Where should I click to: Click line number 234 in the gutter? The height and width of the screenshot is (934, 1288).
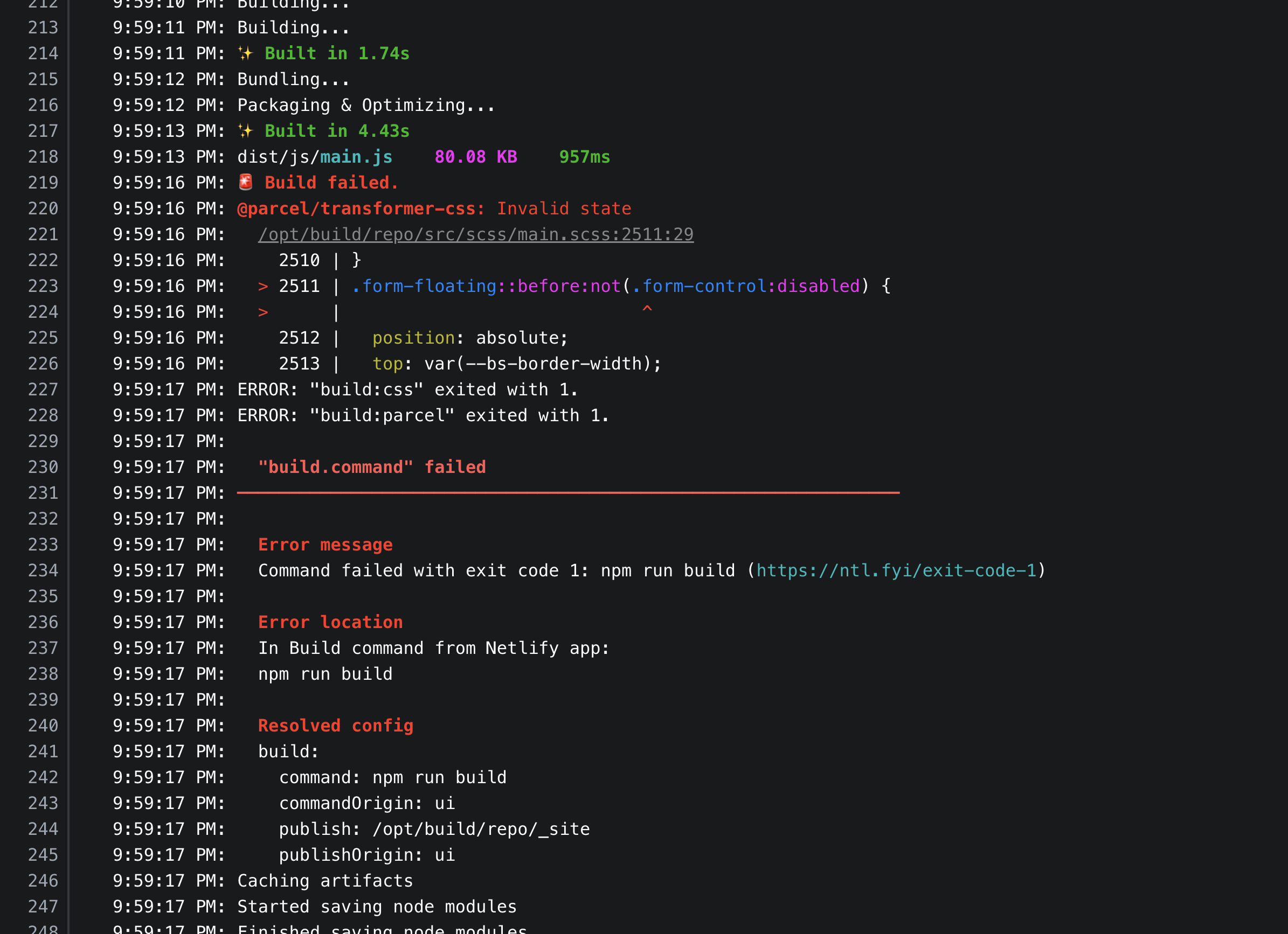click(x=43, y=570)
